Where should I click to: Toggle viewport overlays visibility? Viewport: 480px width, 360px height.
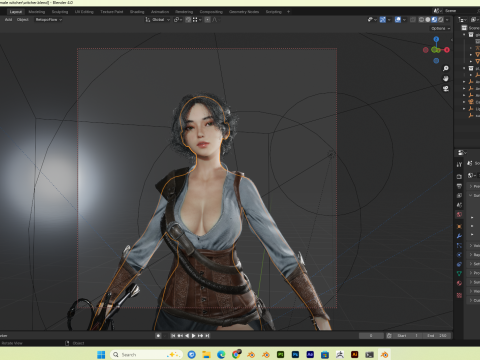coord(398,20)
